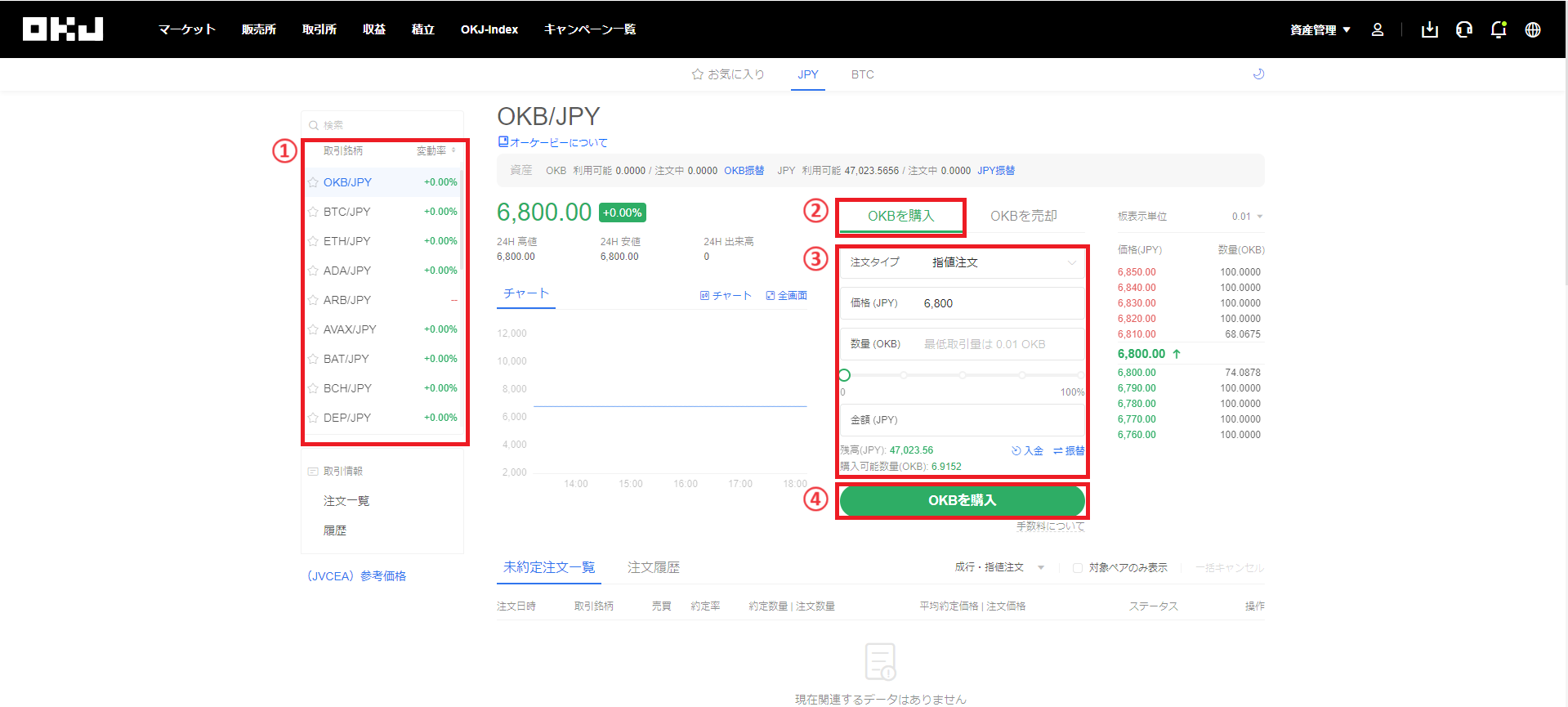Favorite BAT/JPY with its star

[313, 359]
